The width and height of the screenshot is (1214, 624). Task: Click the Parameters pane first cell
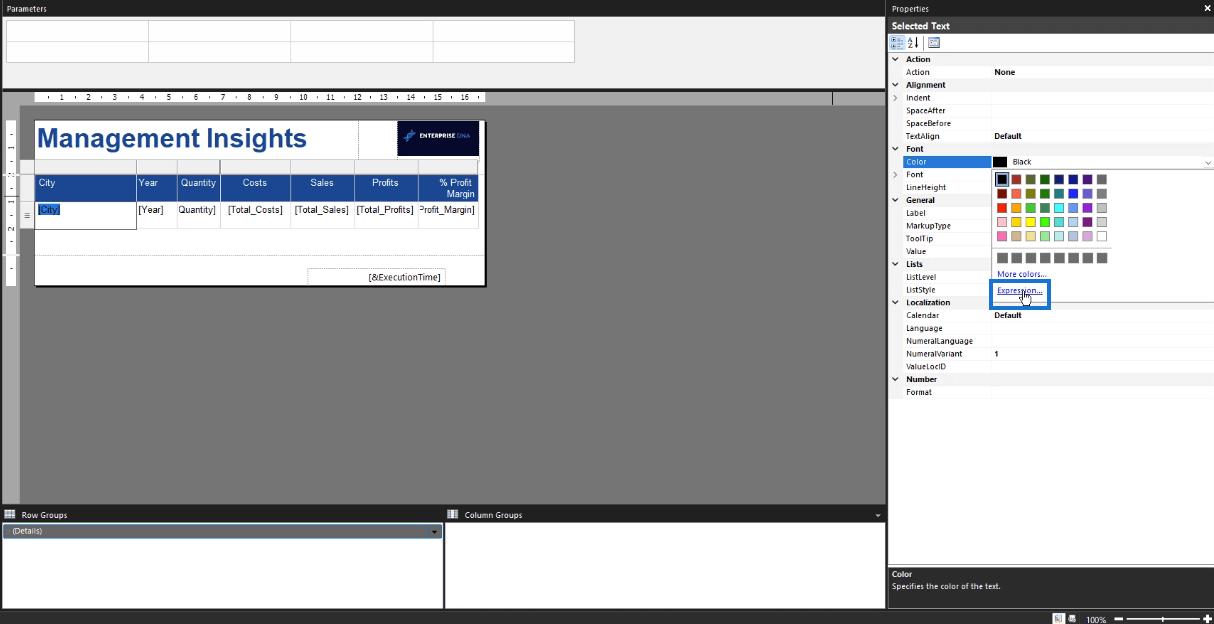(x=77, y=30)
